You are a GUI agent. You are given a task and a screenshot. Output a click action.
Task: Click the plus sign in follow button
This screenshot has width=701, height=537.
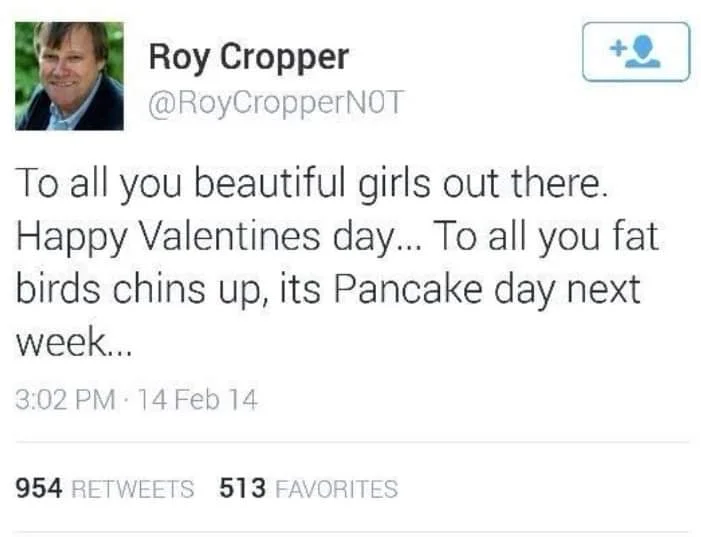[x=617, y=47]
